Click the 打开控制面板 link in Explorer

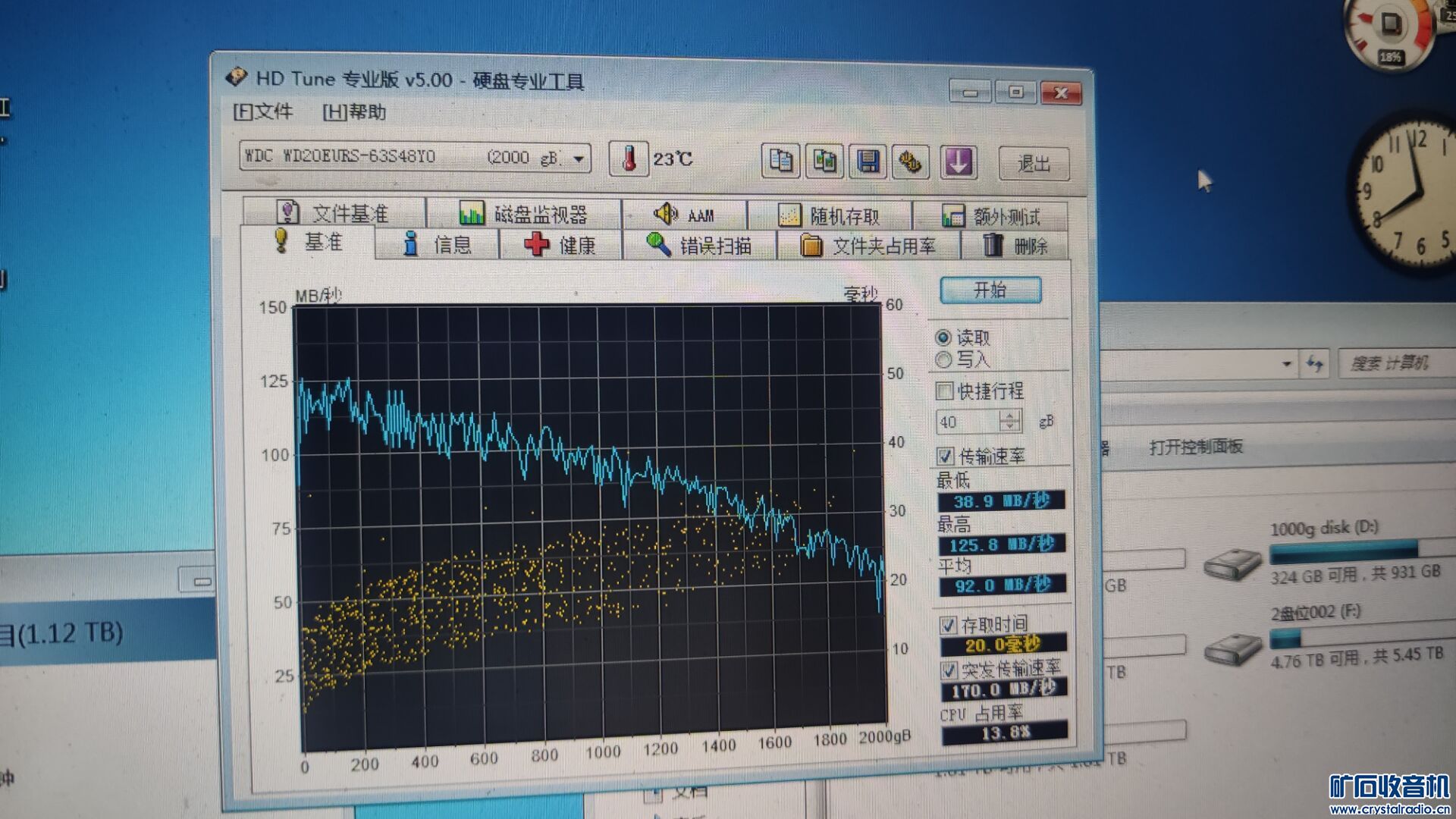pyautogui.click(x=1196, y=447)
